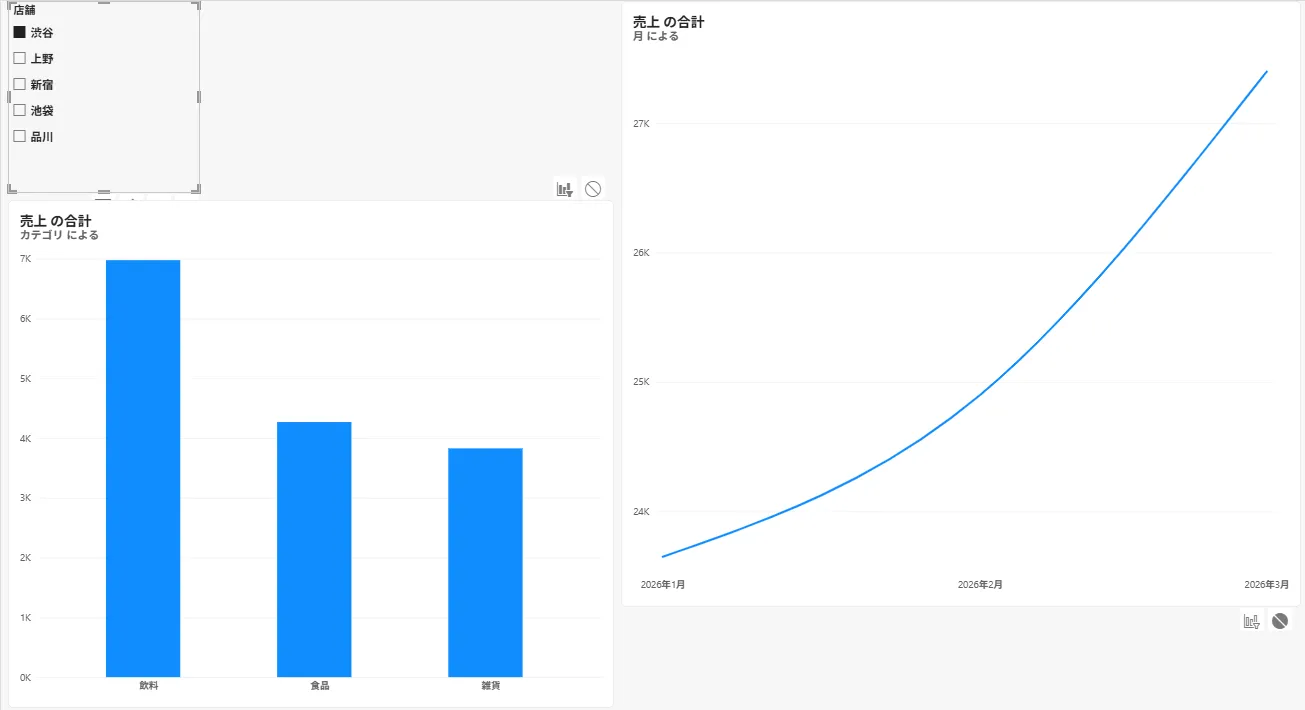Check the 上野 store checkbox
This screenshot has height=710, width=1305.
point(19,58)
